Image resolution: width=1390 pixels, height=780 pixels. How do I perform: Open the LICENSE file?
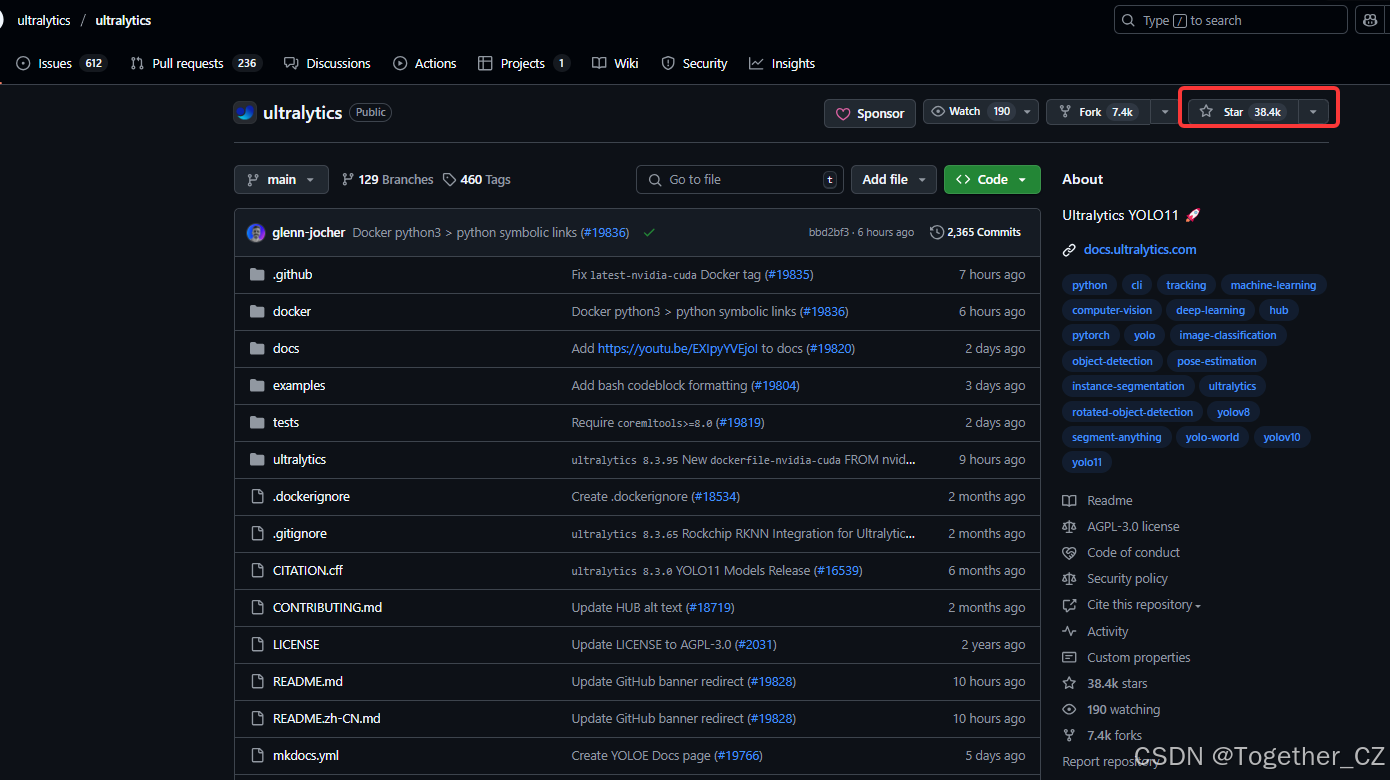coord(296,644)
